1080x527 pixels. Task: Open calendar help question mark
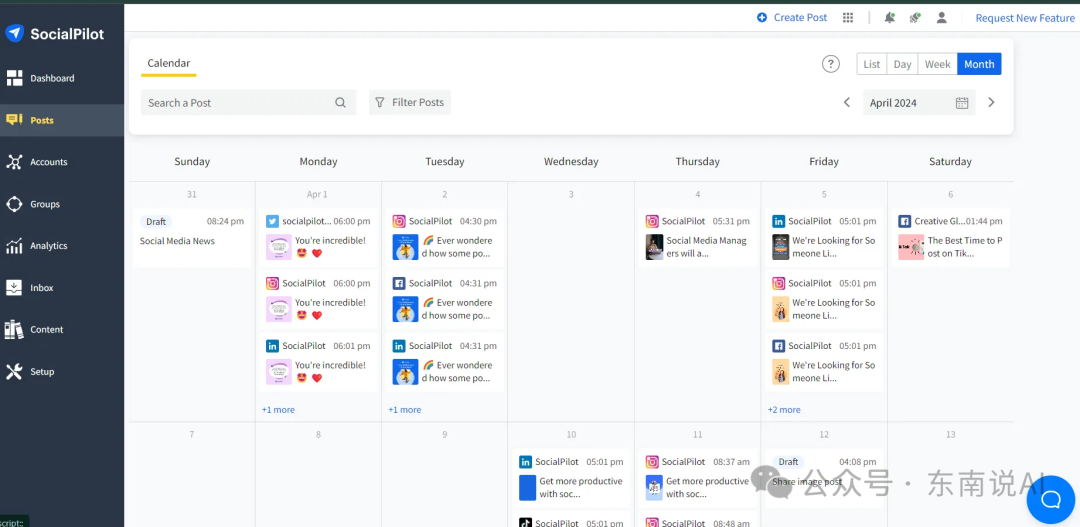pyautogui.click(x=831, y=64)
